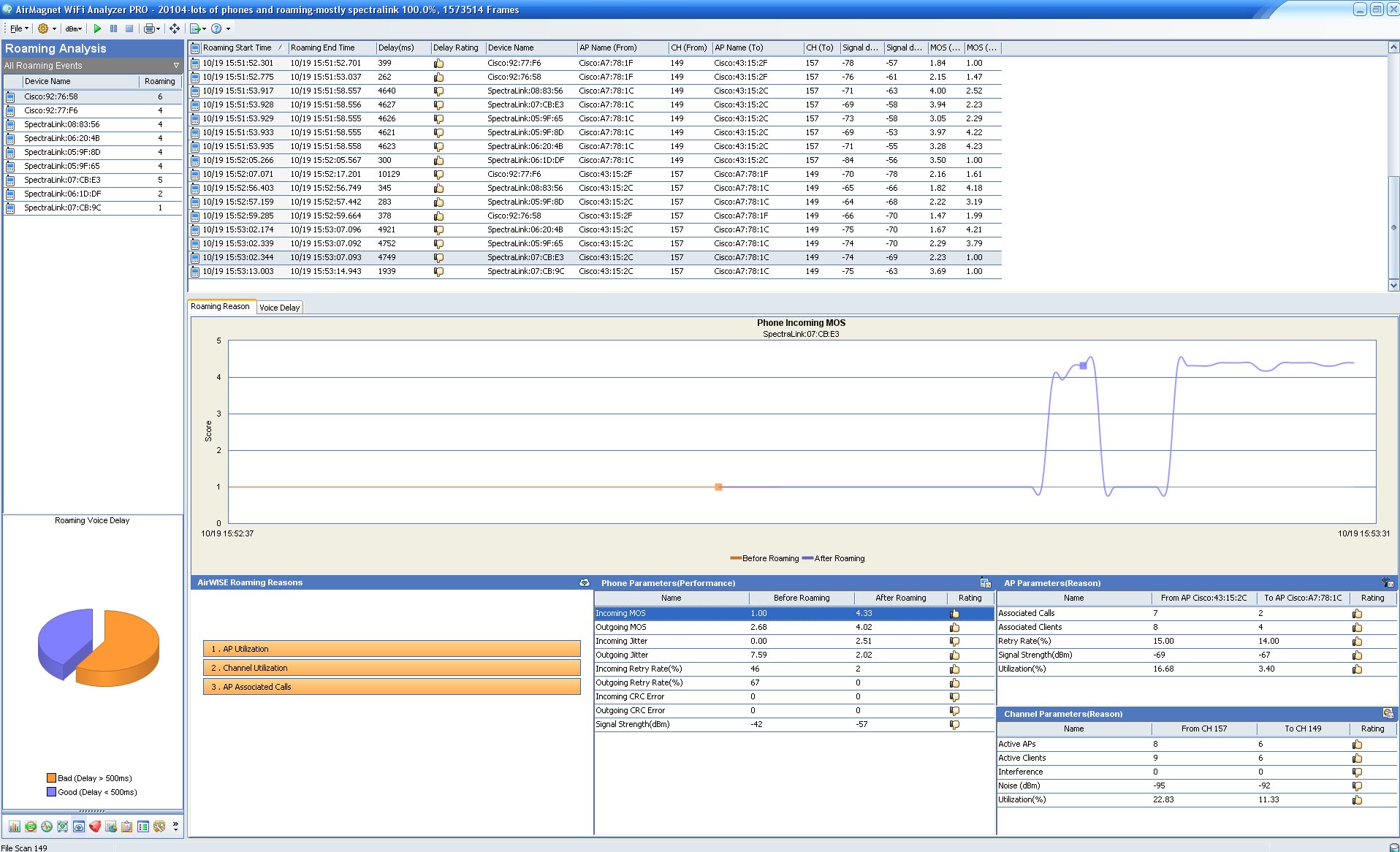1400x852 pixels.
Task: Open the export dropdown arrow
Action: (204, 29)
